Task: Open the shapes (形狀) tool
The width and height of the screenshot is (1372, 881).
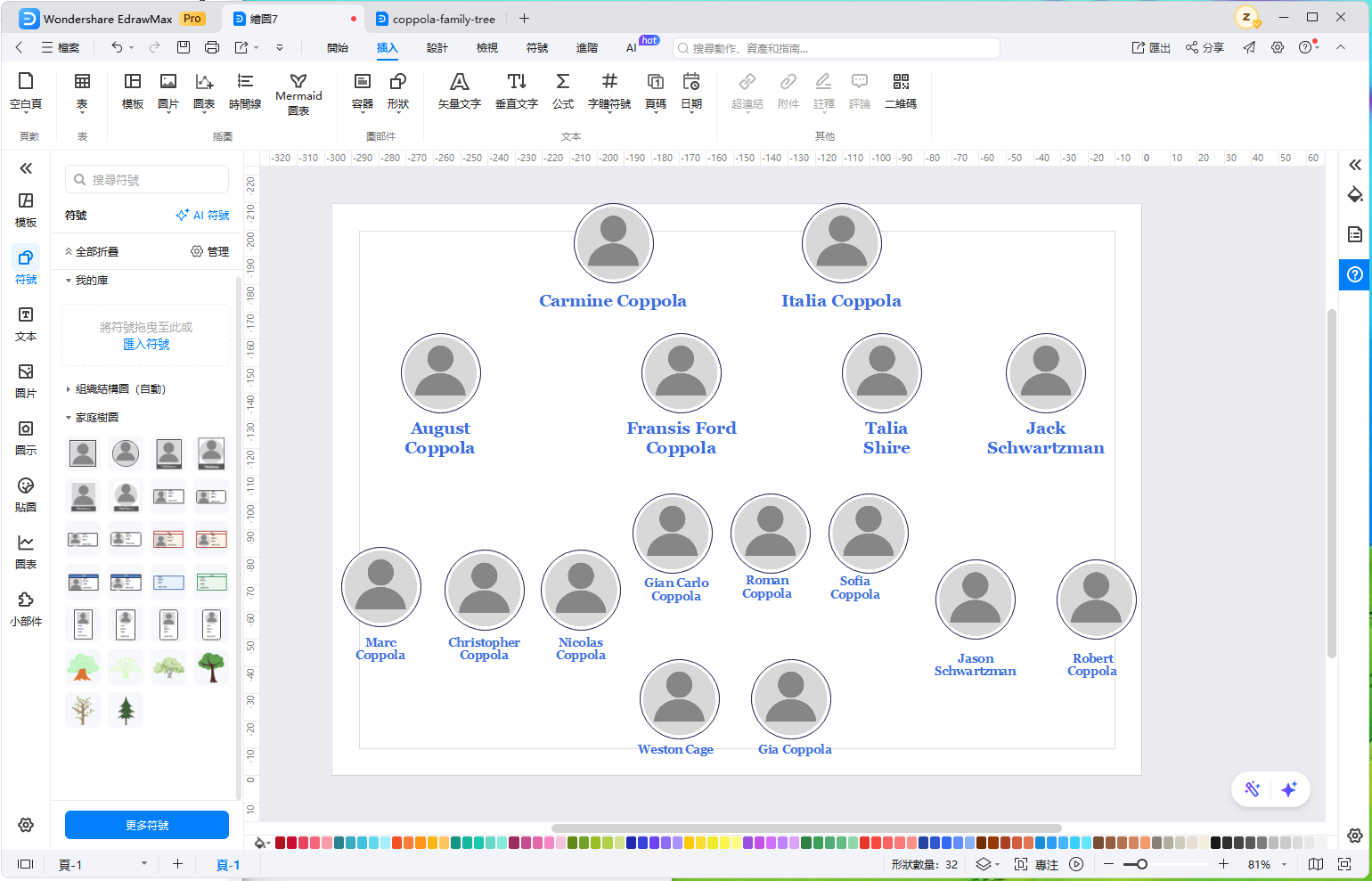Action: pyautogui.click(x=398, y=92)
